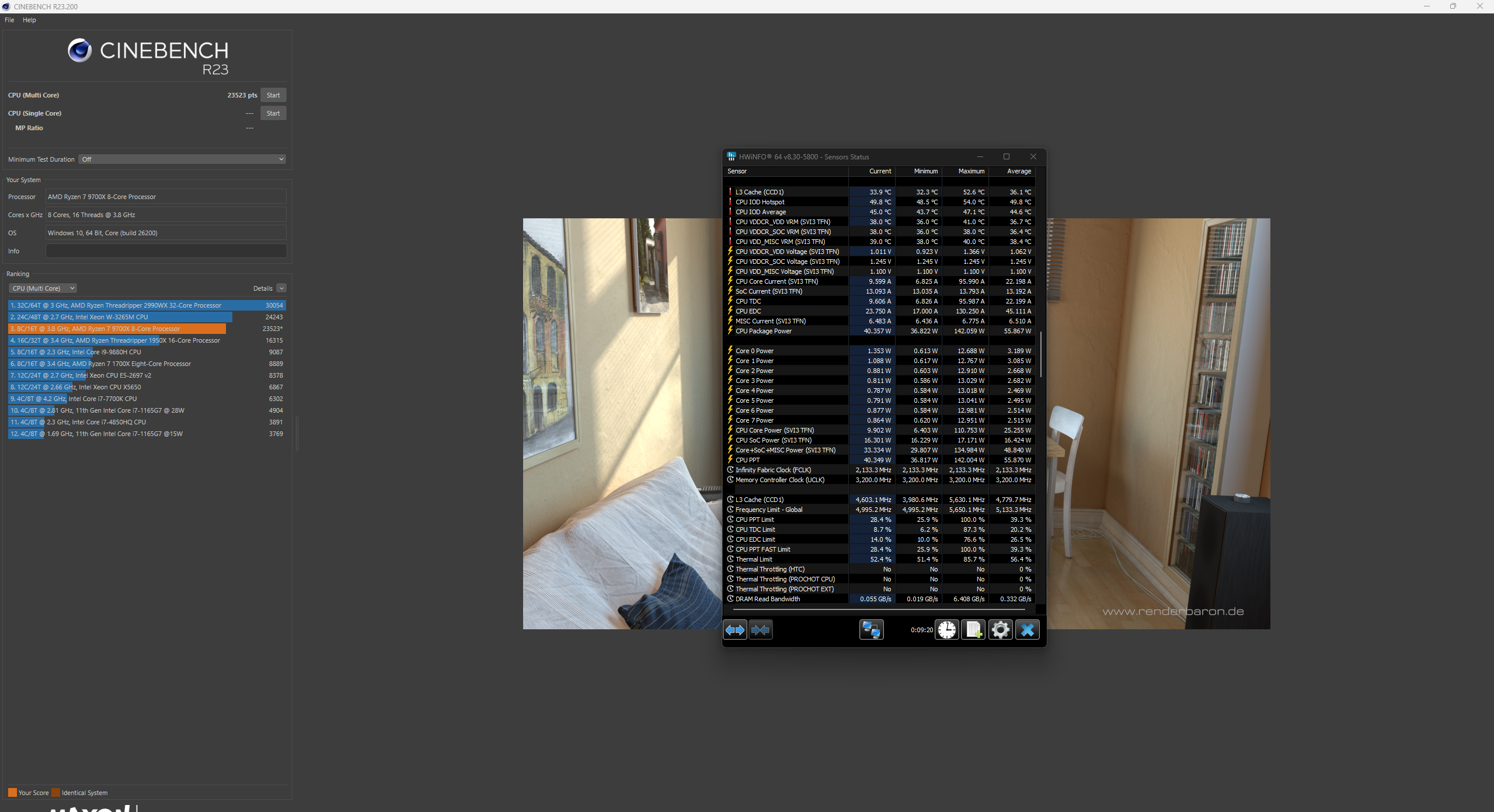Select the Xeon X5650 ranking row
Image resolution: width=1494 pixels, height=812 pixels.
point(147,387)
